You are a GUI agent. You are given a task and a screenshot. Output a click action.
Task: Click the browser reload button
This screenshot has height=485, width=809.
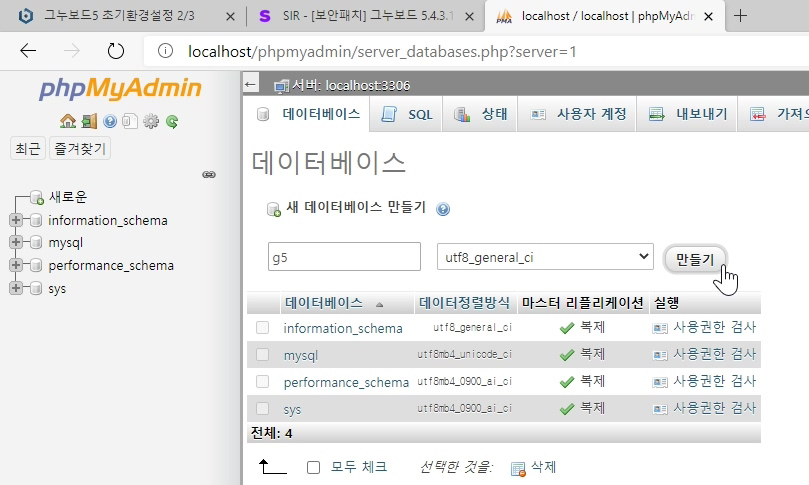click(x=116, y=51)
